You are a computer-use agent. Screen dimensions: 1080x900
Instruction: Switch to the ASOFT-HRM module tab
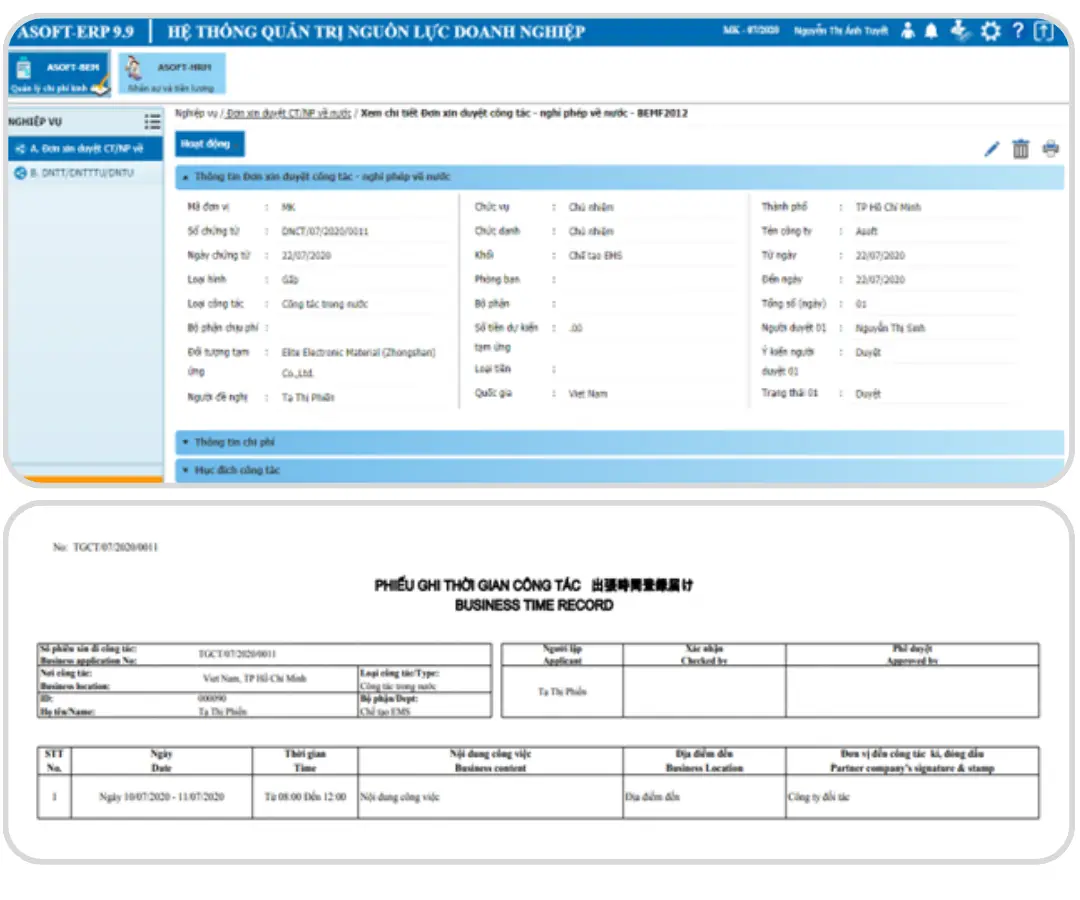[172, 76]
